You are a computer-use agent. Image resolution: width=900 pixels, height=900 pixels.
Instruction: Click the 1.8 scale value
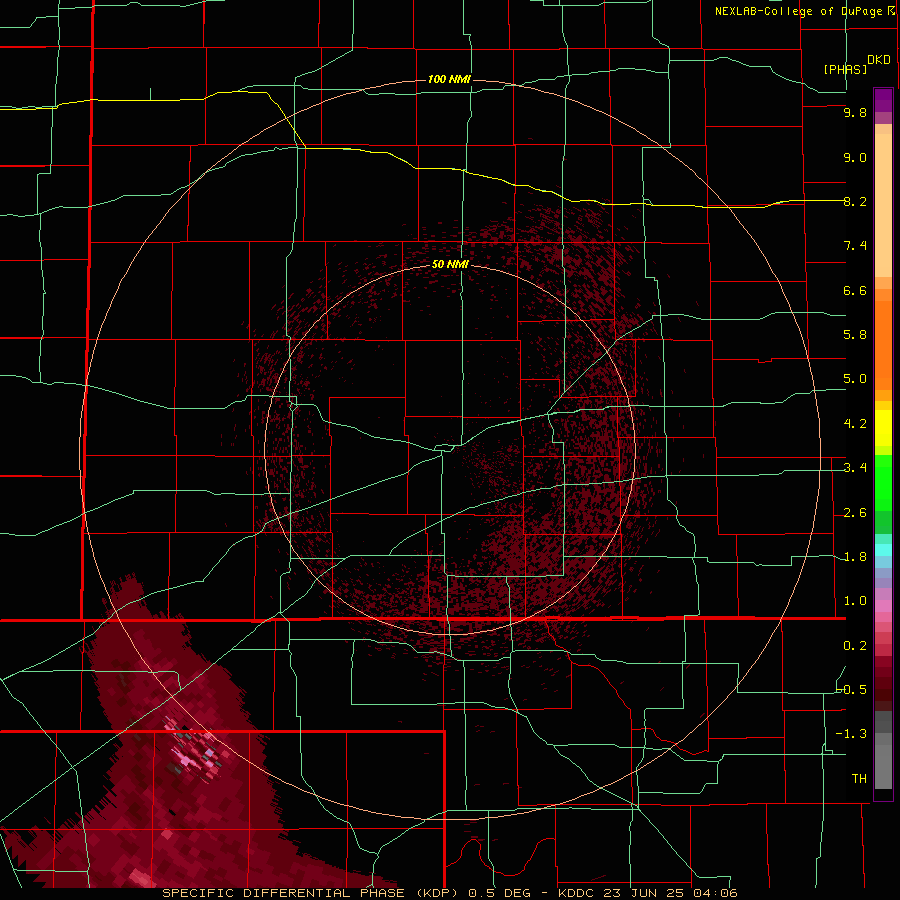pyautogui.click(x=855, y=557)
